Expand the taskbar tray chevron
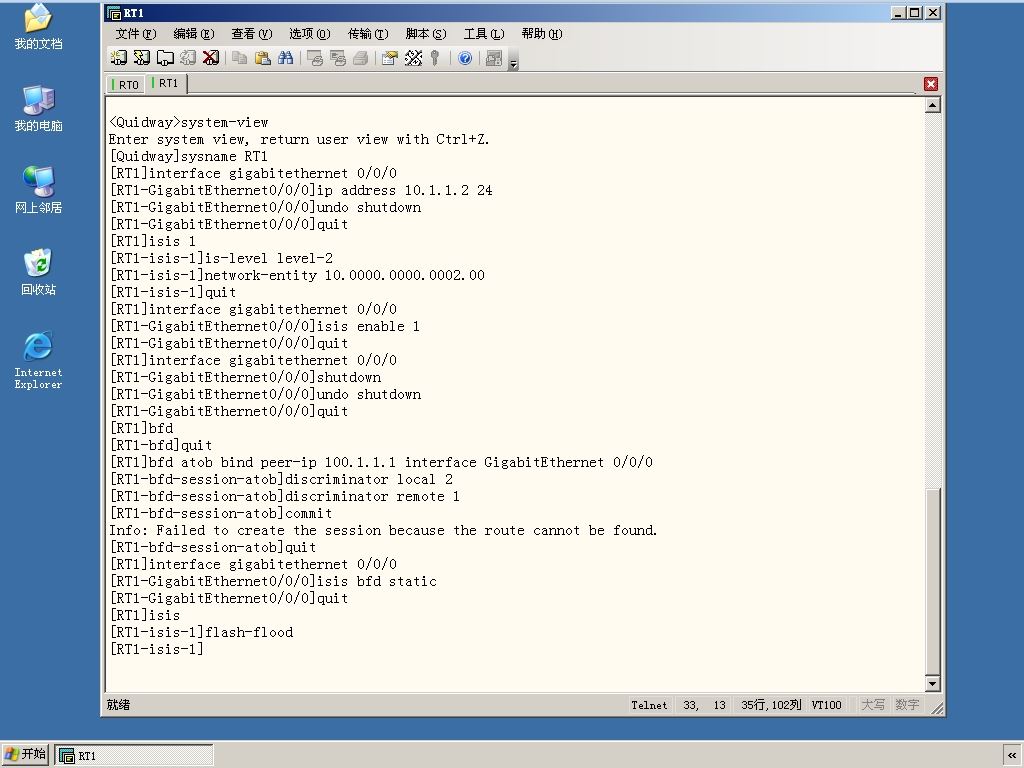The height and width of the screenshot is (768, 1024). tap(1012, 756)
